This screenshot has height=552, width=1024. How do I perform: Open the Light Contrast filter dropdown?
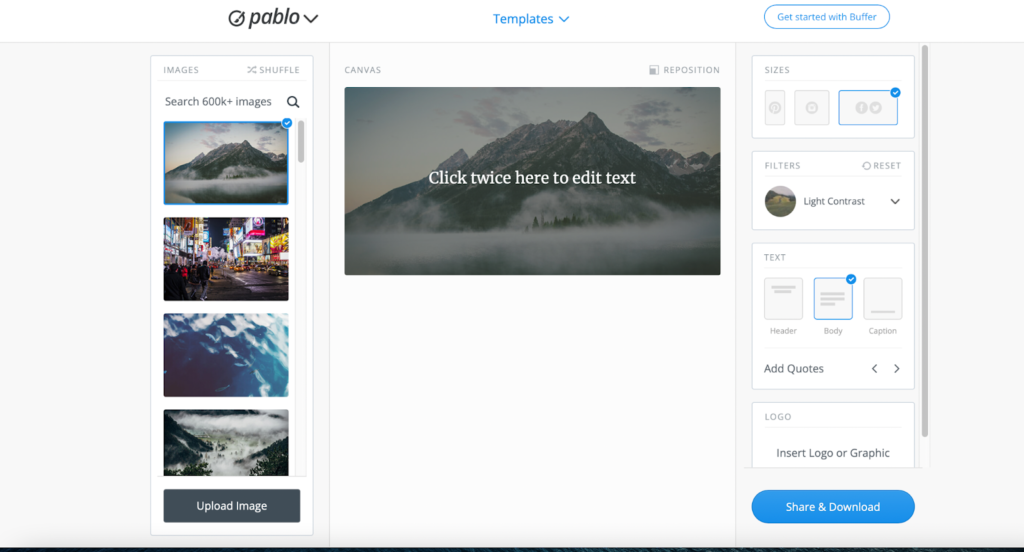click(x=895, y=201)
